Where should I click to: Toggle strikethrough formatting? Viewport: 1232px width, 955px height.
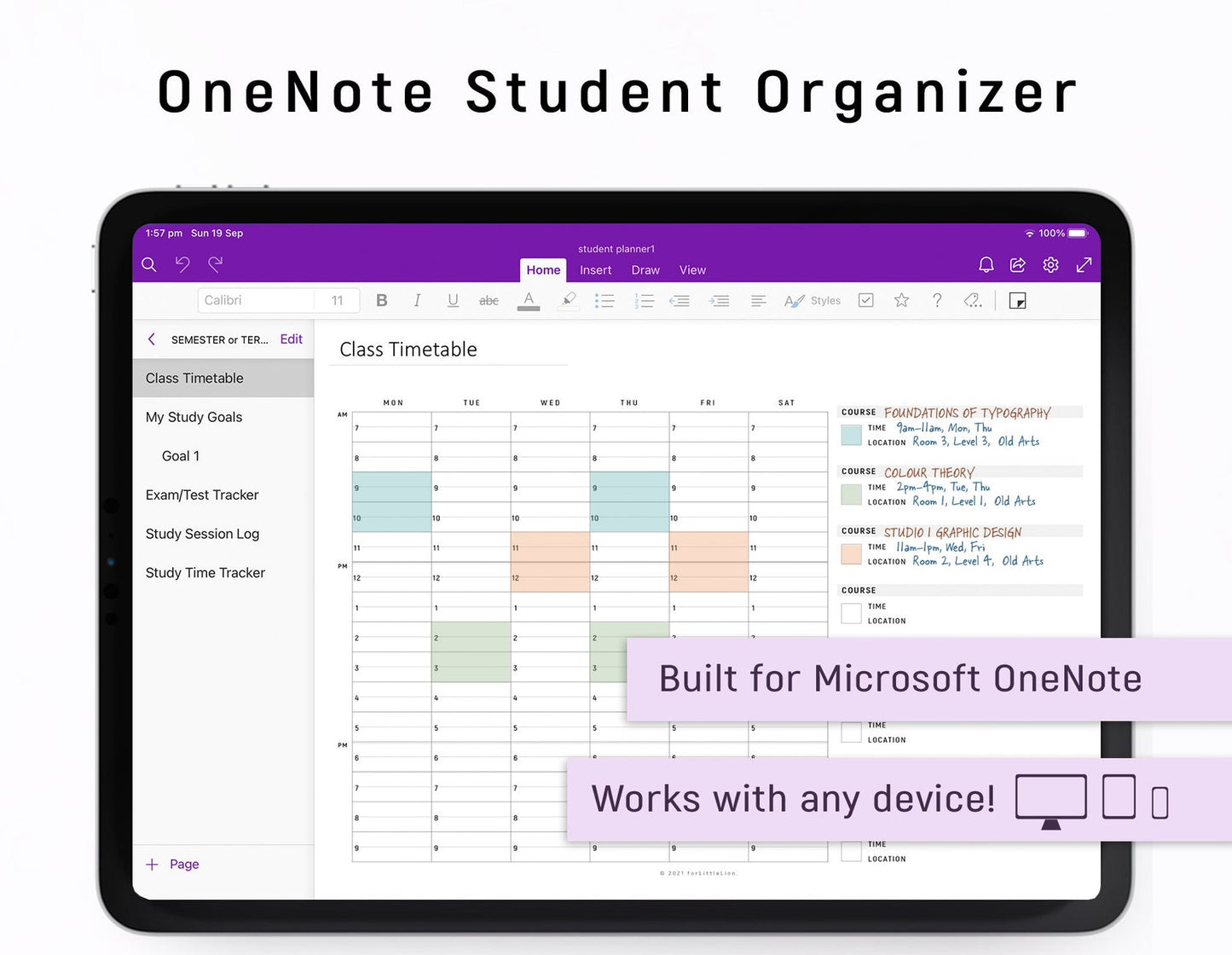pyautogui.click(x=489, y=300)
